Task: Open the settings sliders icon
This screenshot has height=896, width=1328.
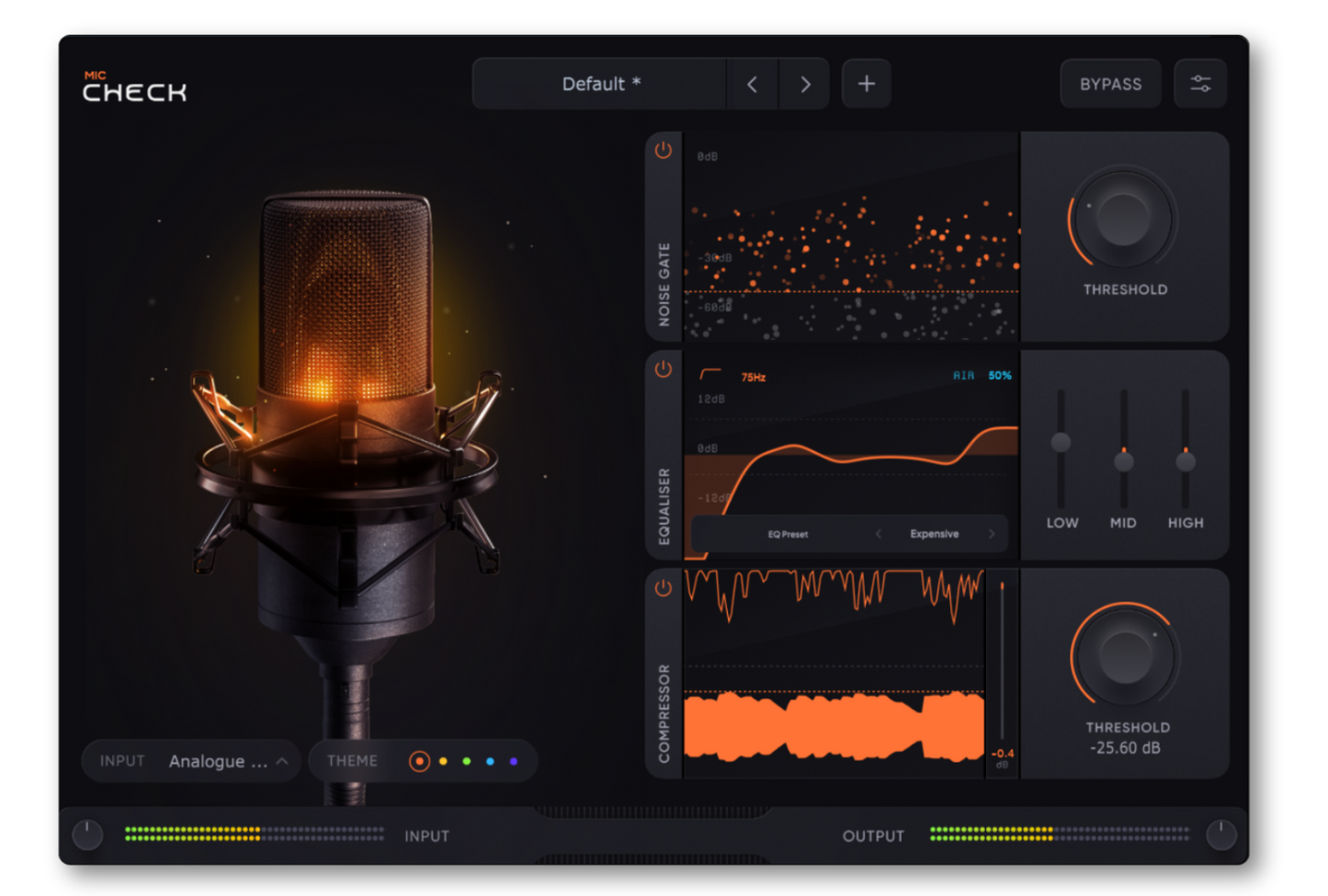Action: click(1200, 84)
